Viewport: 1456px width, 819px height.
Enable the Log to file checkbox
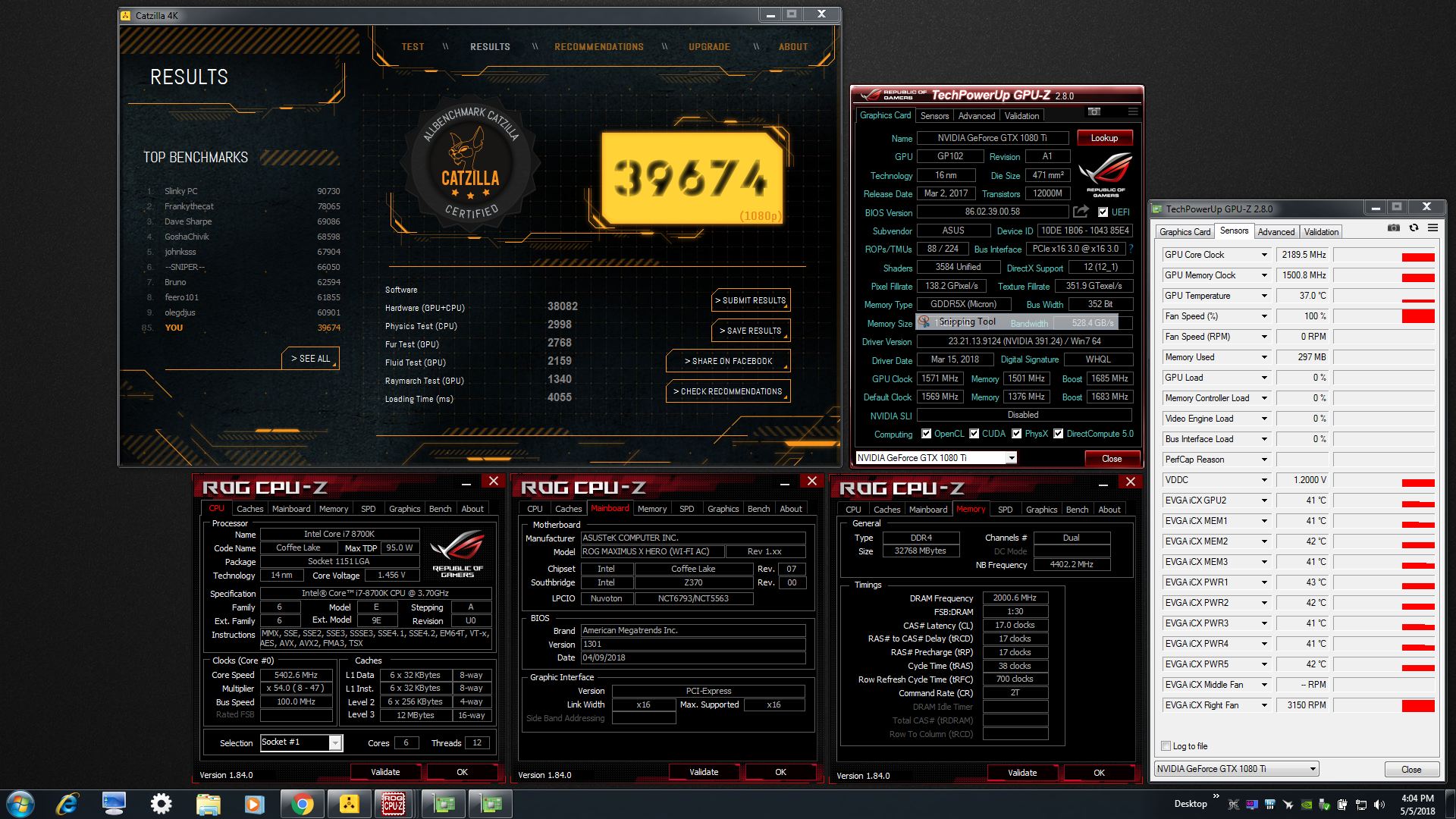point(1166,746)
